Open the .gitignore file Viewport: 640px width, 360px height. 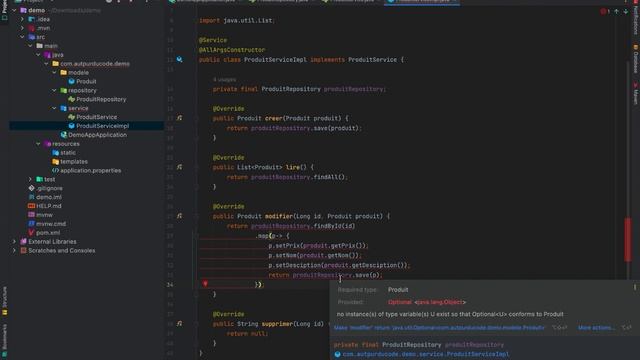(x=49, y=189)
